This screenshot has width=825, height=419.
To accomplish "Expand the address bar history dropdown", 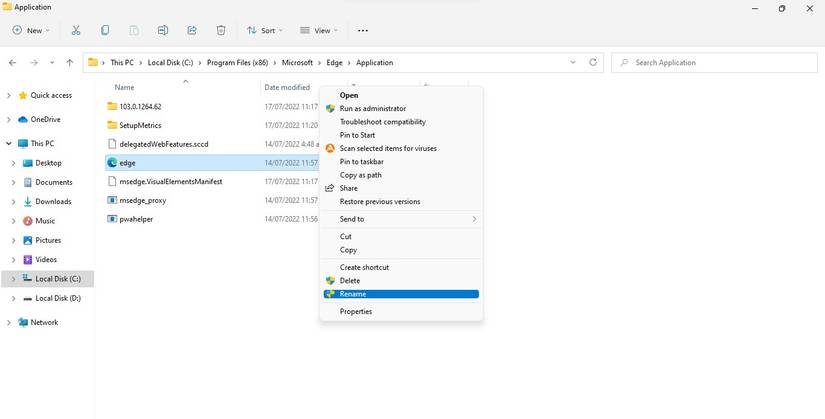I will point(573,62).
